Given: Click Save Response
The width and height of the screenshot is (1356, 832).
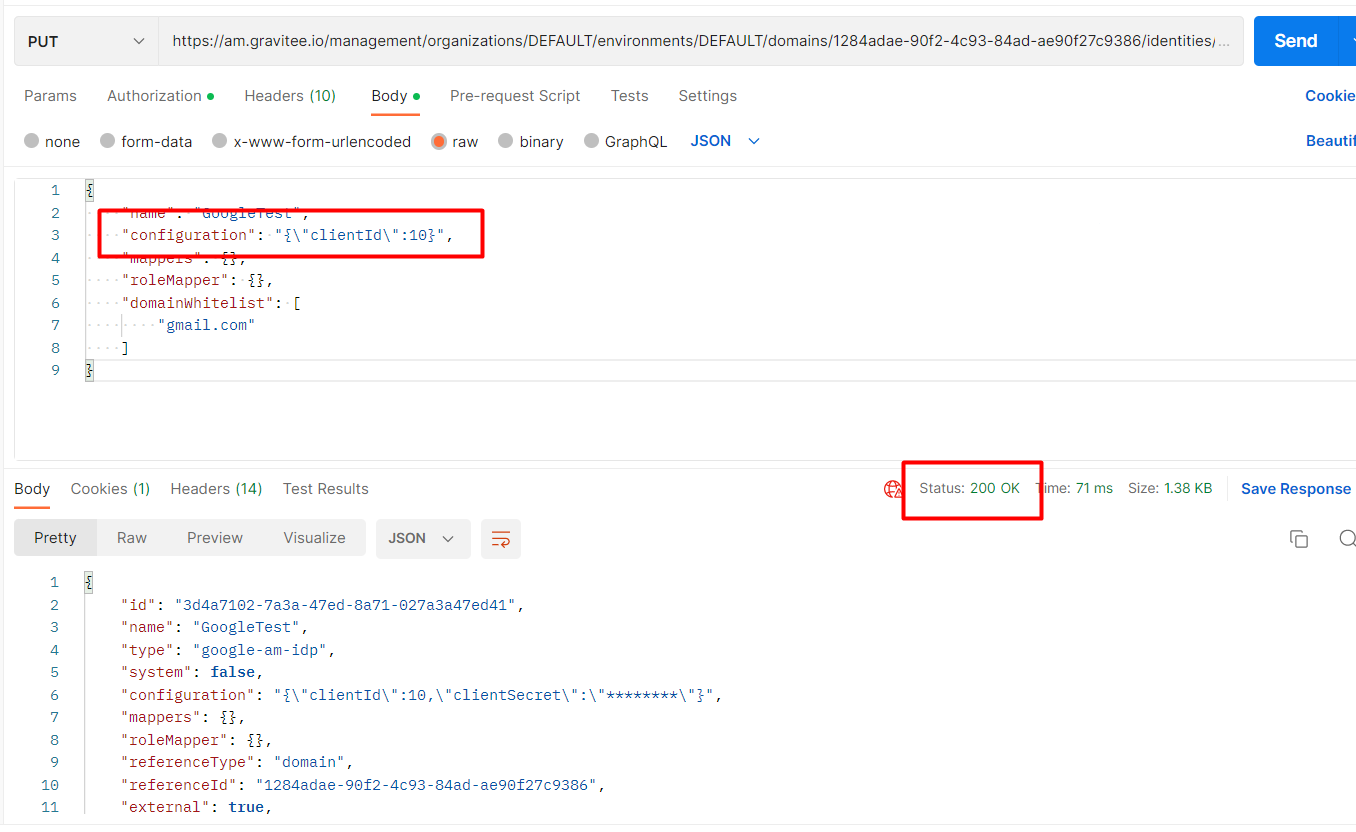Looking at the screenshot, I should [1296, 488].
